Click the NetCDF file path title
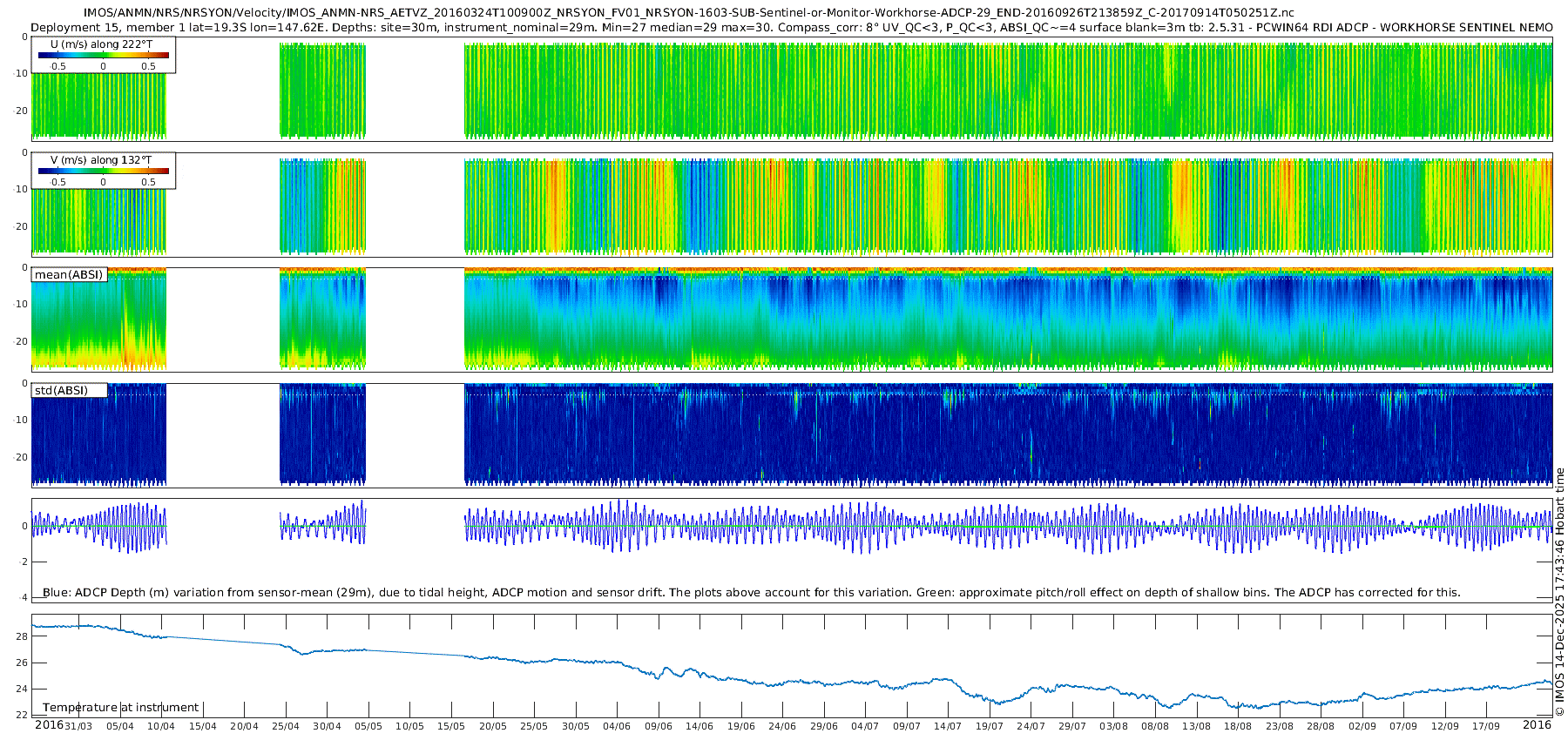 pos(688,13)
